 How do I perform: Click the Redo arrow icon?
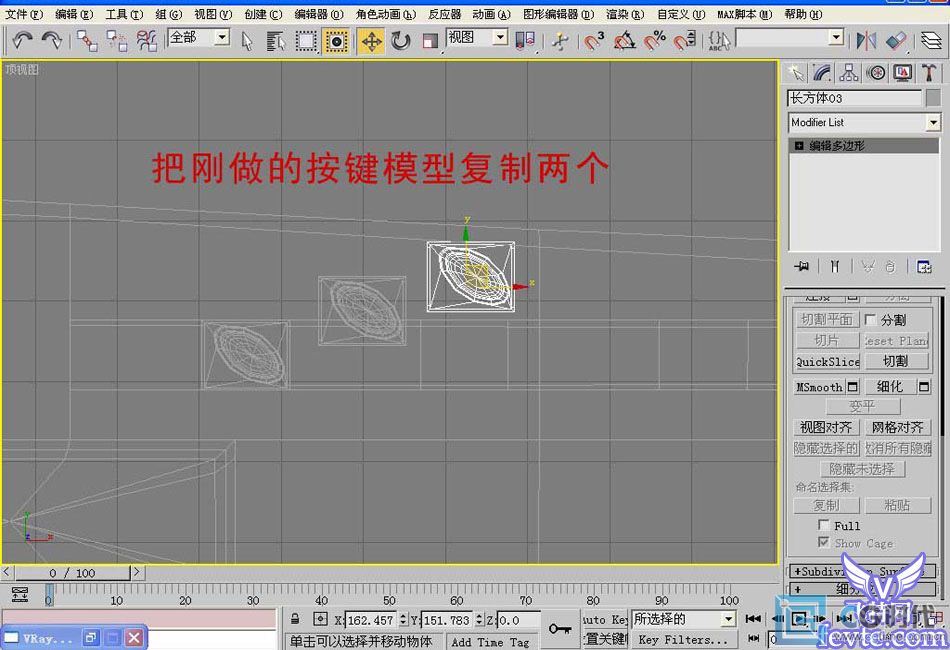pyautogui.click(x=52, y=41)
